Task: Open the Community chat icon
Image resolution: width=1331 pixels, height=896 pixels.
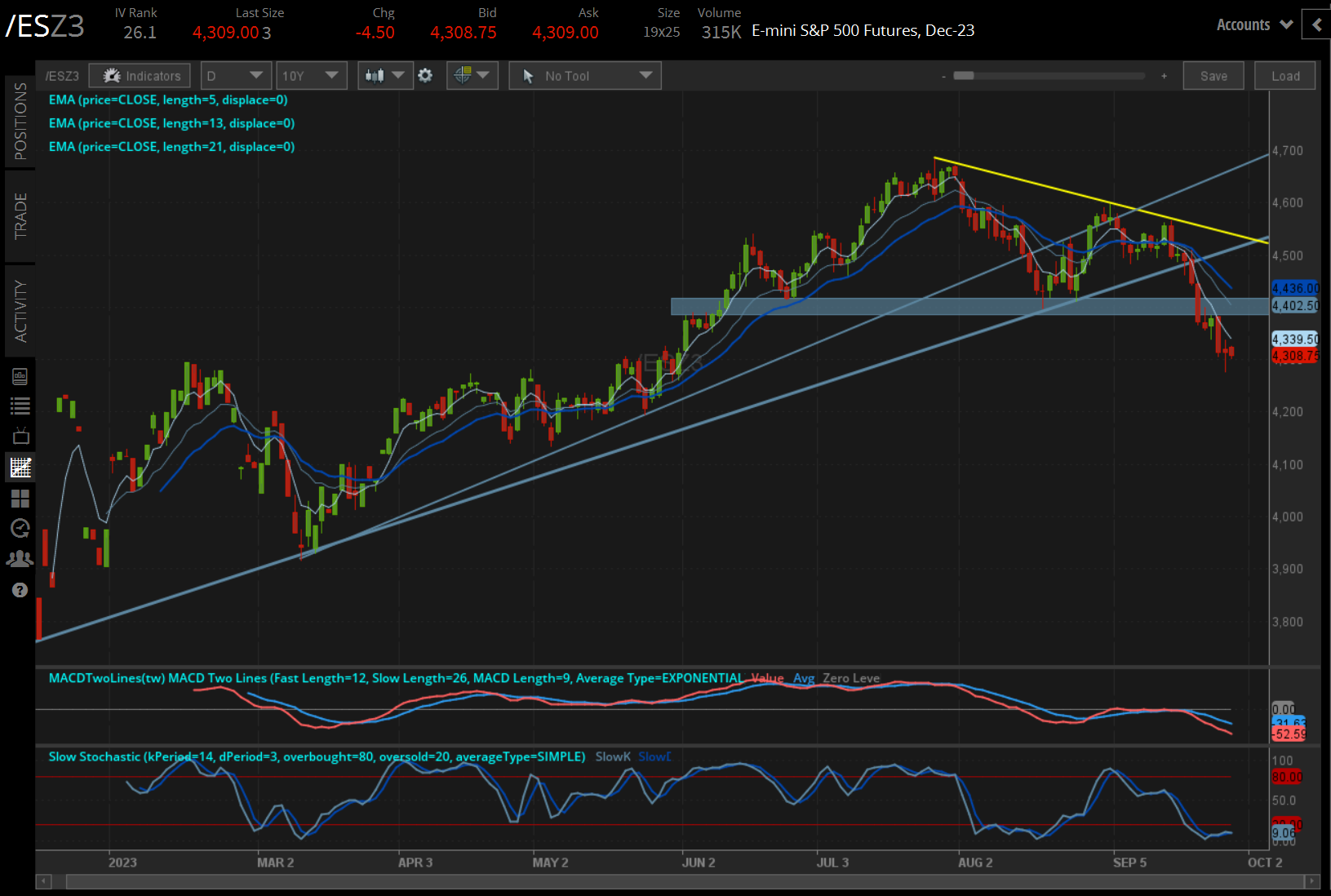Action: coord(20,558)
